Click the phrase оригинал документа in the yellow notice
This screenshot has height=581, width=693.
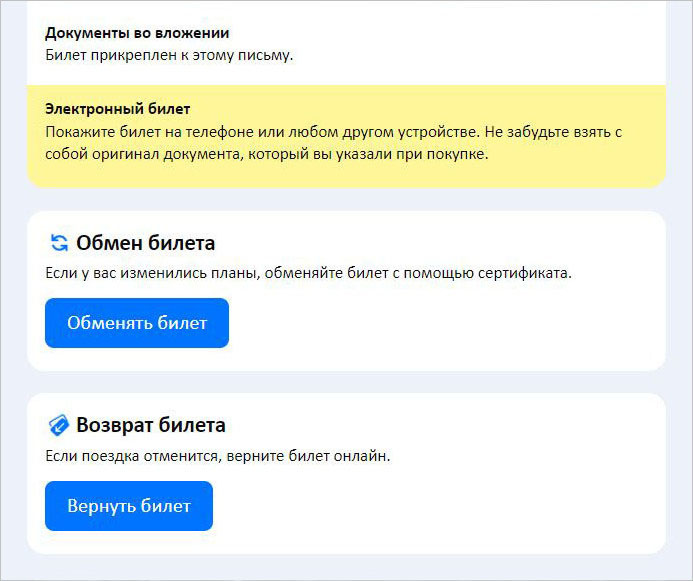coord(153,155)
